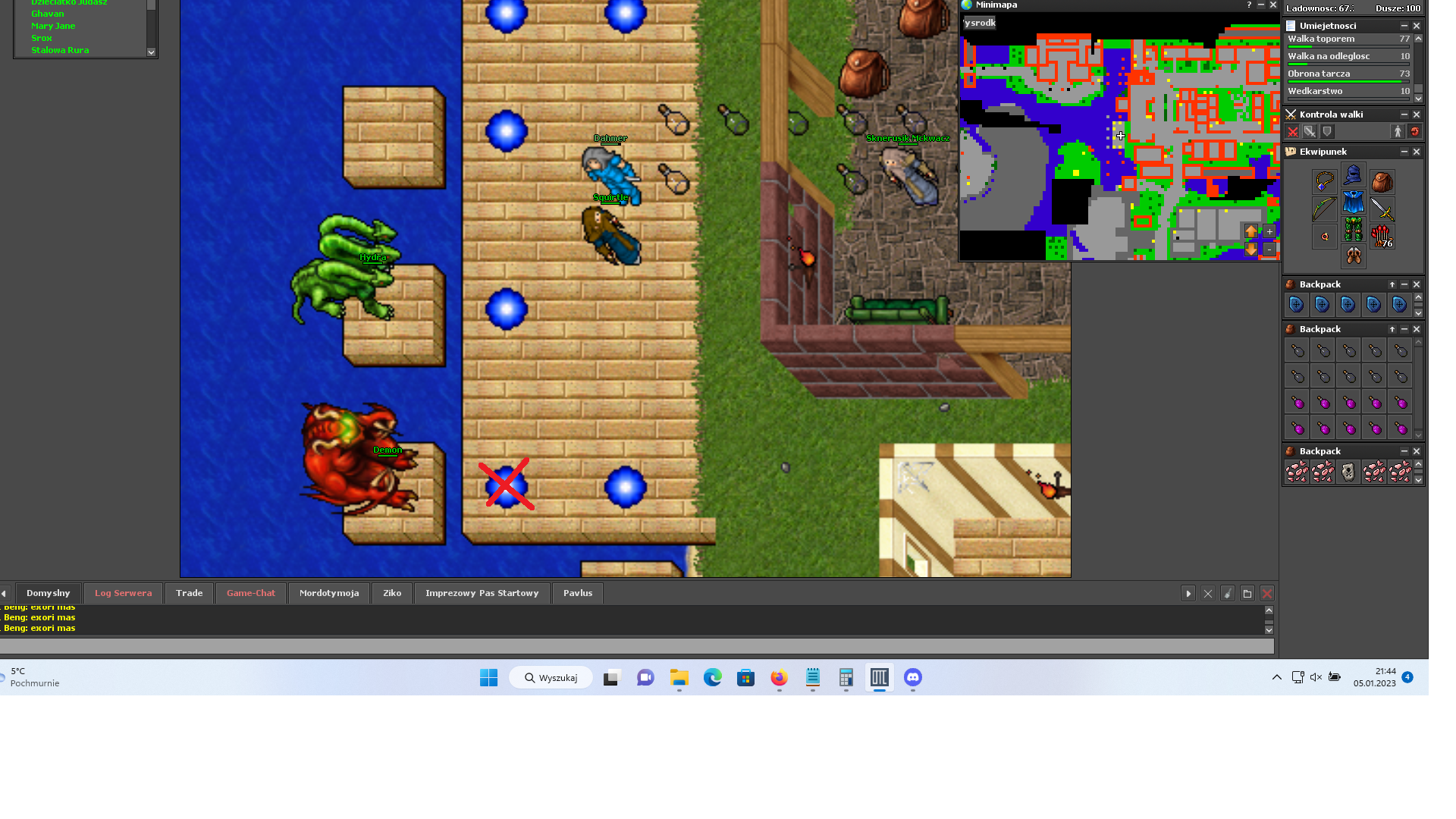The height and width of the screenshot is (819, 1456).
Task: Collapse the Kontrola walki panel
Action: tap(1404, 115)
